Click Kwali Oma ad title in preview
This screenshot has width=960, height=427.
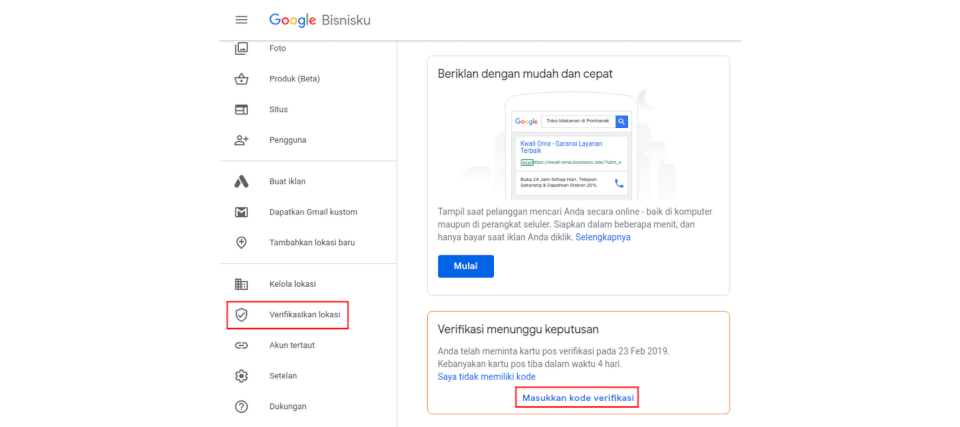point(562,146)
